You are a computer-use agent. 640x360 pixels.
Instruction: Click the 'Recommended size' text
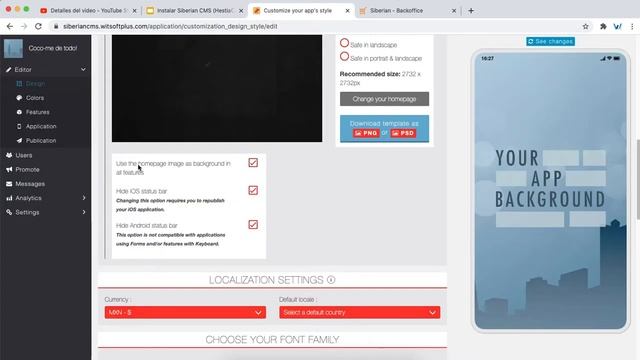click(x=380, y=78)
